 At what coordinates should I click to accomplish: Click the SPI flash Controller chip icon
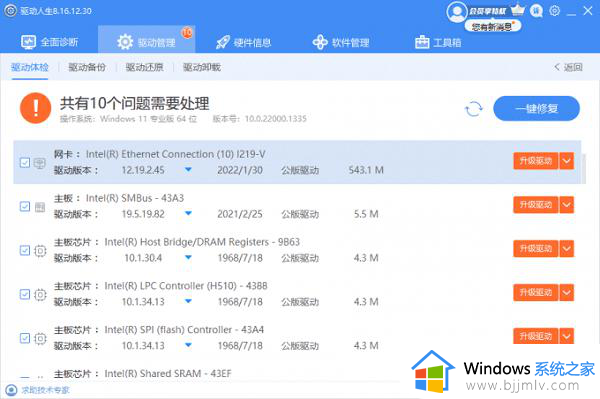pos(40,339)
